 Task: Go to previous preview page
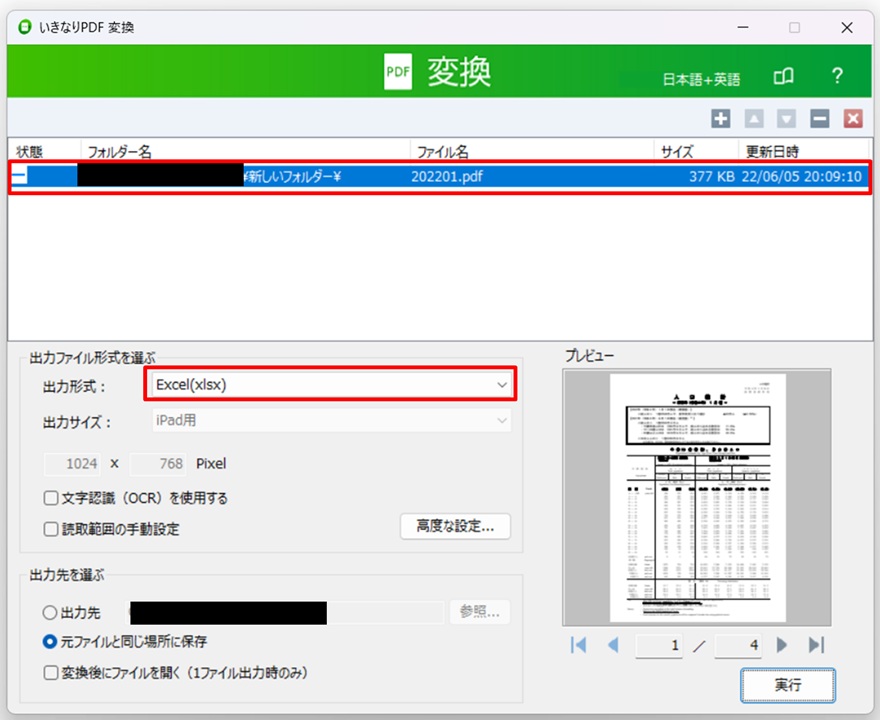tap(613, 645)
